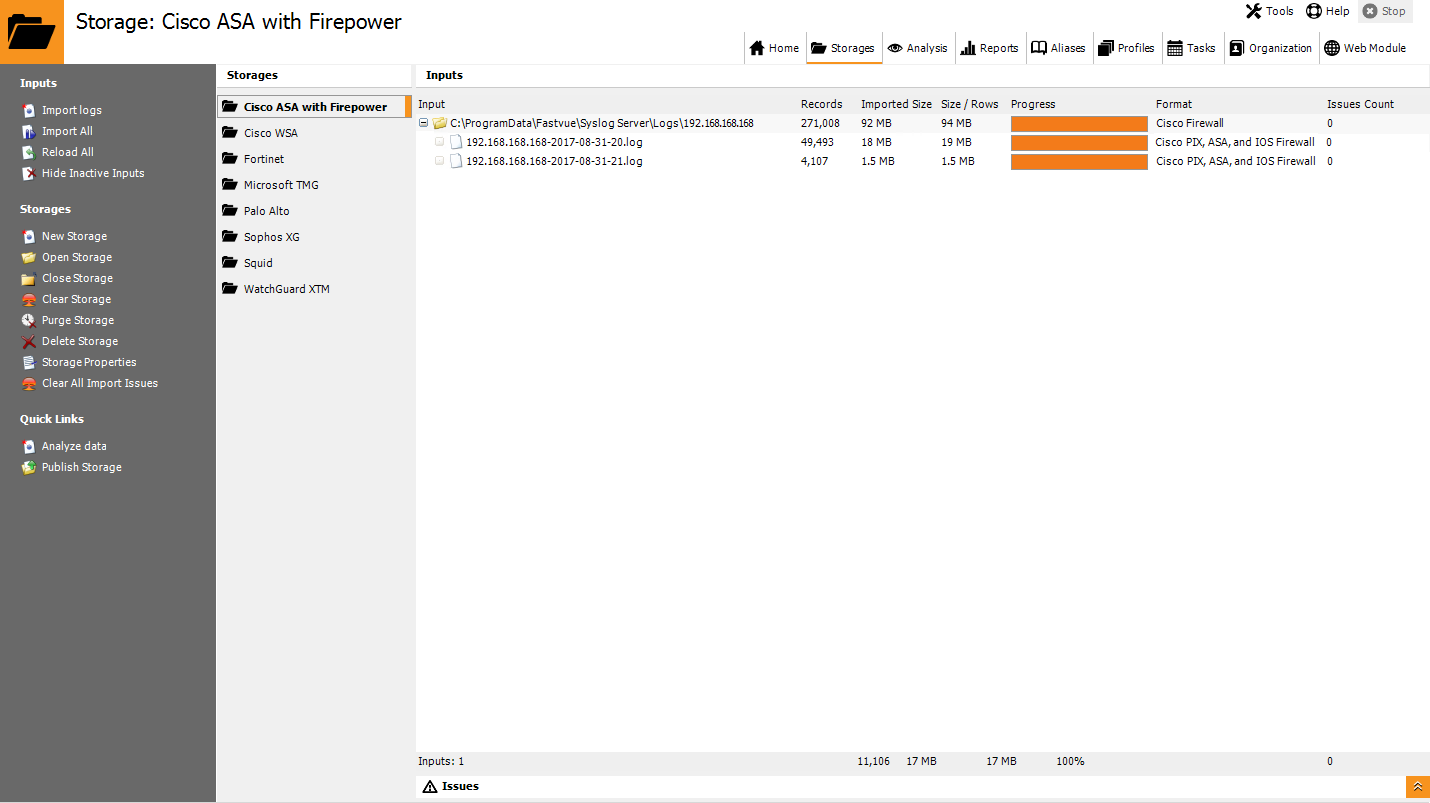Screen dimensions: 1430x803
Task: Select the 192.168.168.168-2017-08-31-21.log file name
Action: coord(554,161)
